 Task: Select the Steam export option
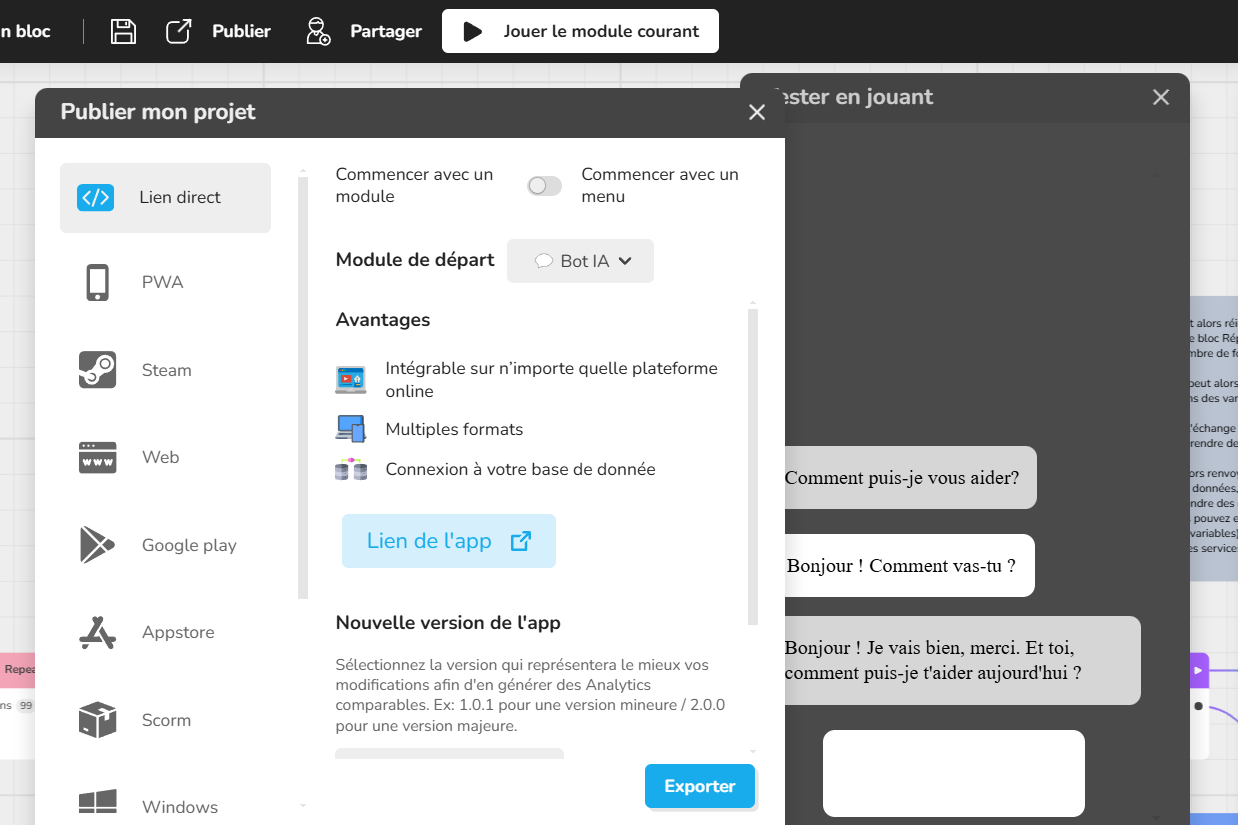(165, 370)
